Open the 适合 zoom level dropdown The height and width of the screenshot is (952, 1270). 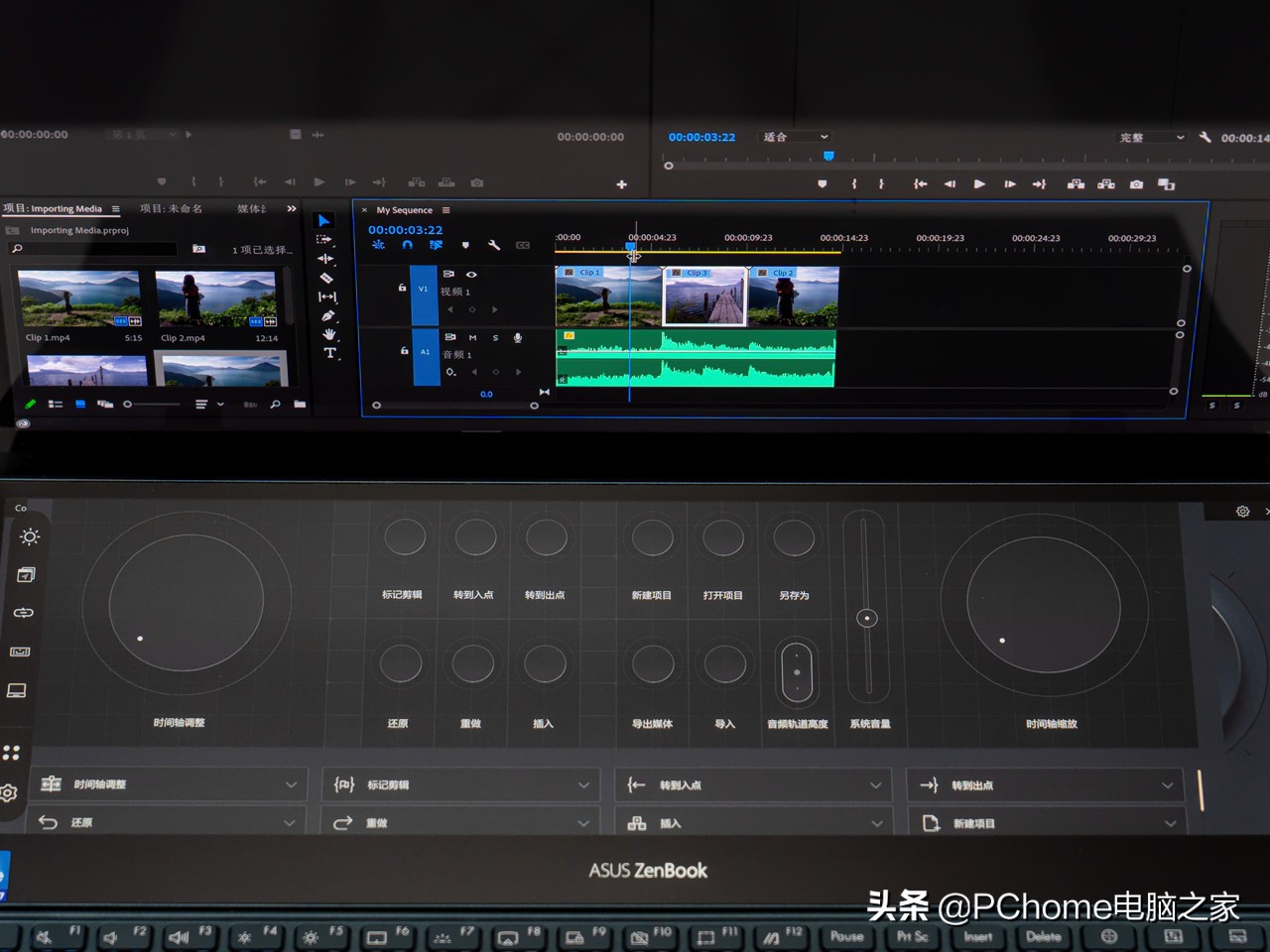click(796, 137)
